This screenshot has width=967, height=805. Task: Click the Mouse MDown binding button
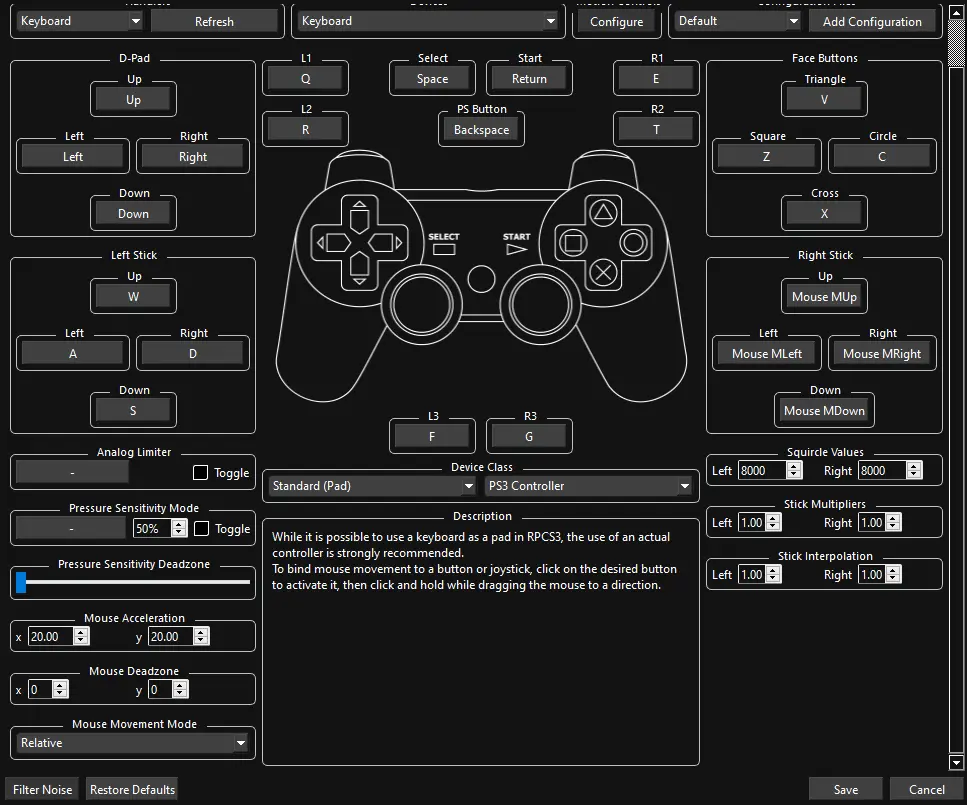pos(824,411)
